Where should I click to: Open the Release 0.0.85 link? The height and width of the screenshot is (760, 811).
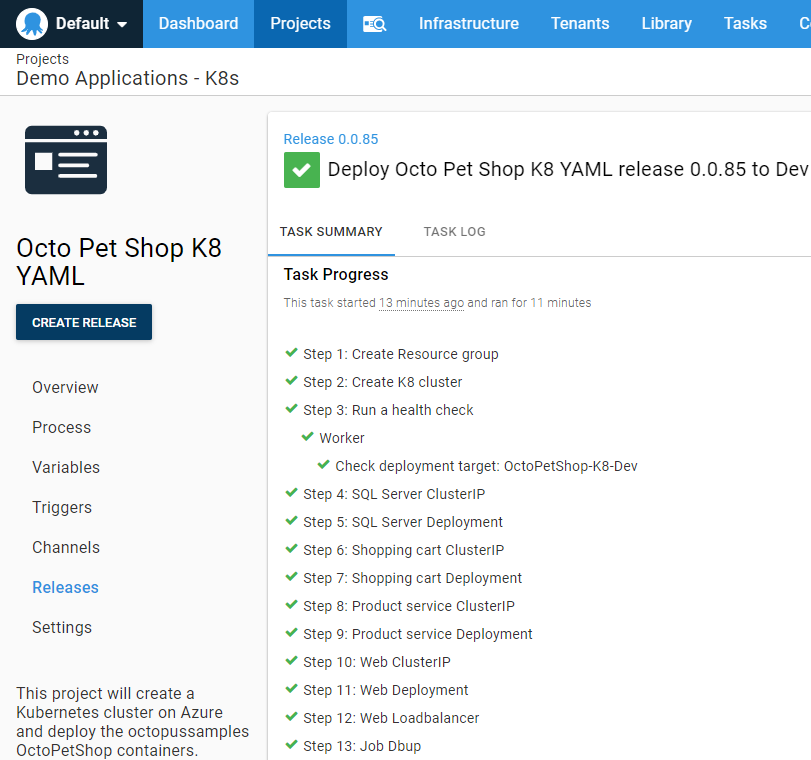(x=331, y=139)
